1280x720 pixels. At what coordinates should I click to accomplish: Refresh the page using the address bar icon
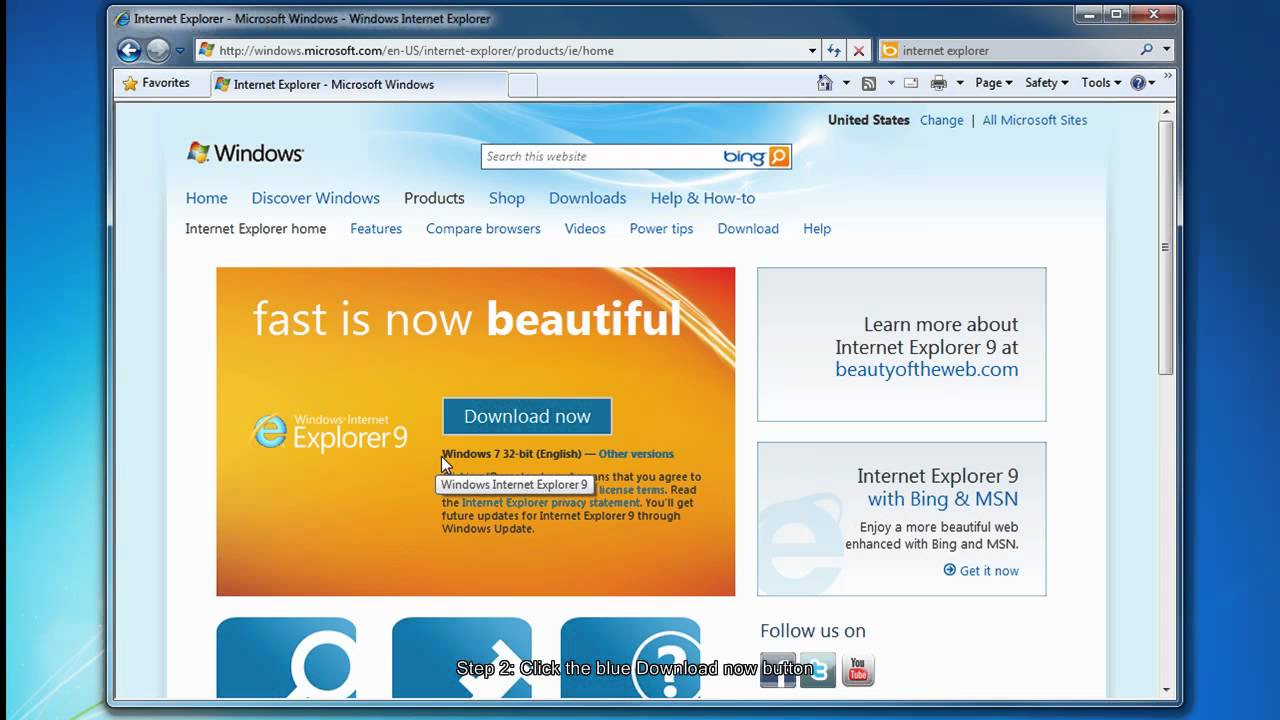(834, 50)
